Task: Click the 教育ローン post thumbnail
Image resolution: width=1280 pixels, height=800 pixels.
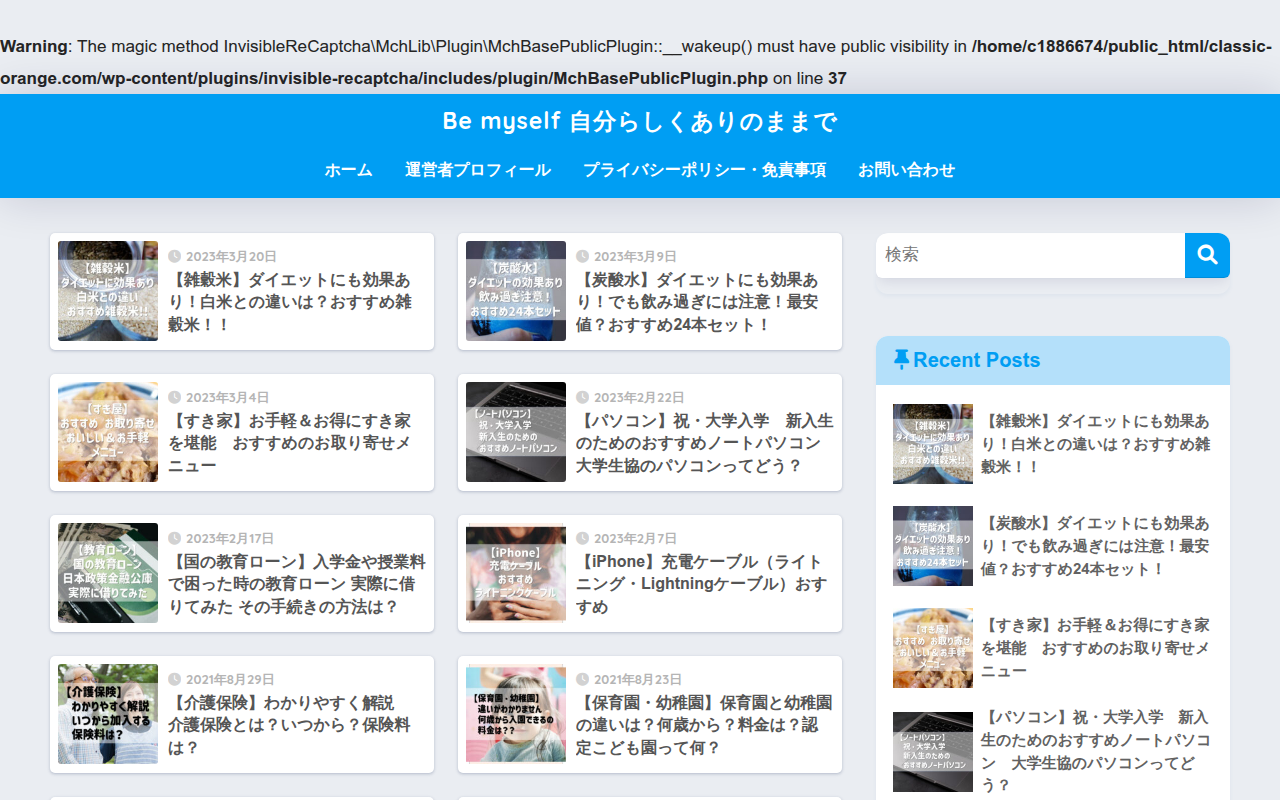Action: [x=108, y=573]
